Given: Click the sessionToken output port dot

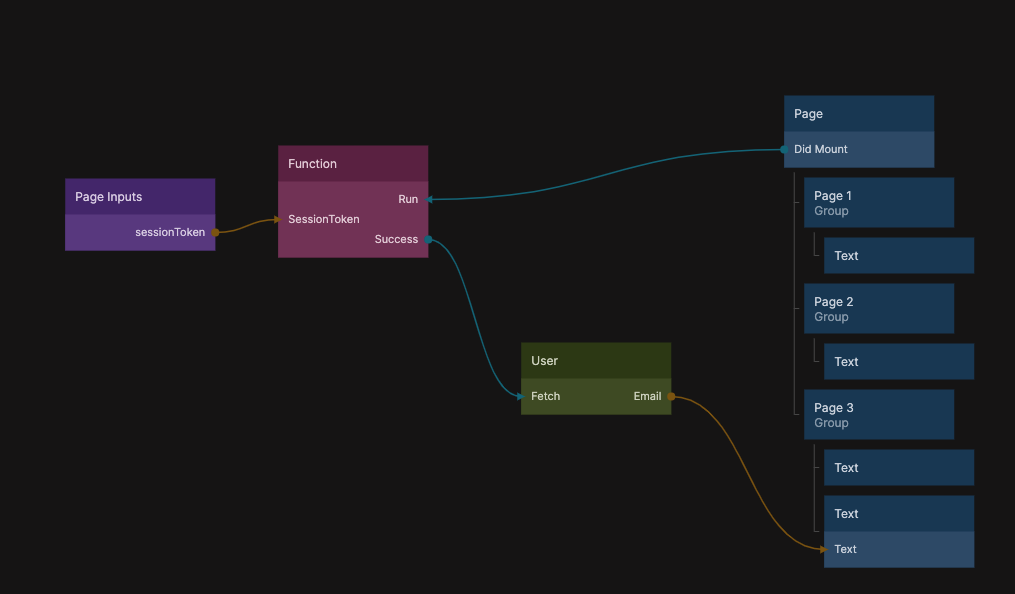Looking at the screenshot, I should pyautogui.click(x=215, y=232).
